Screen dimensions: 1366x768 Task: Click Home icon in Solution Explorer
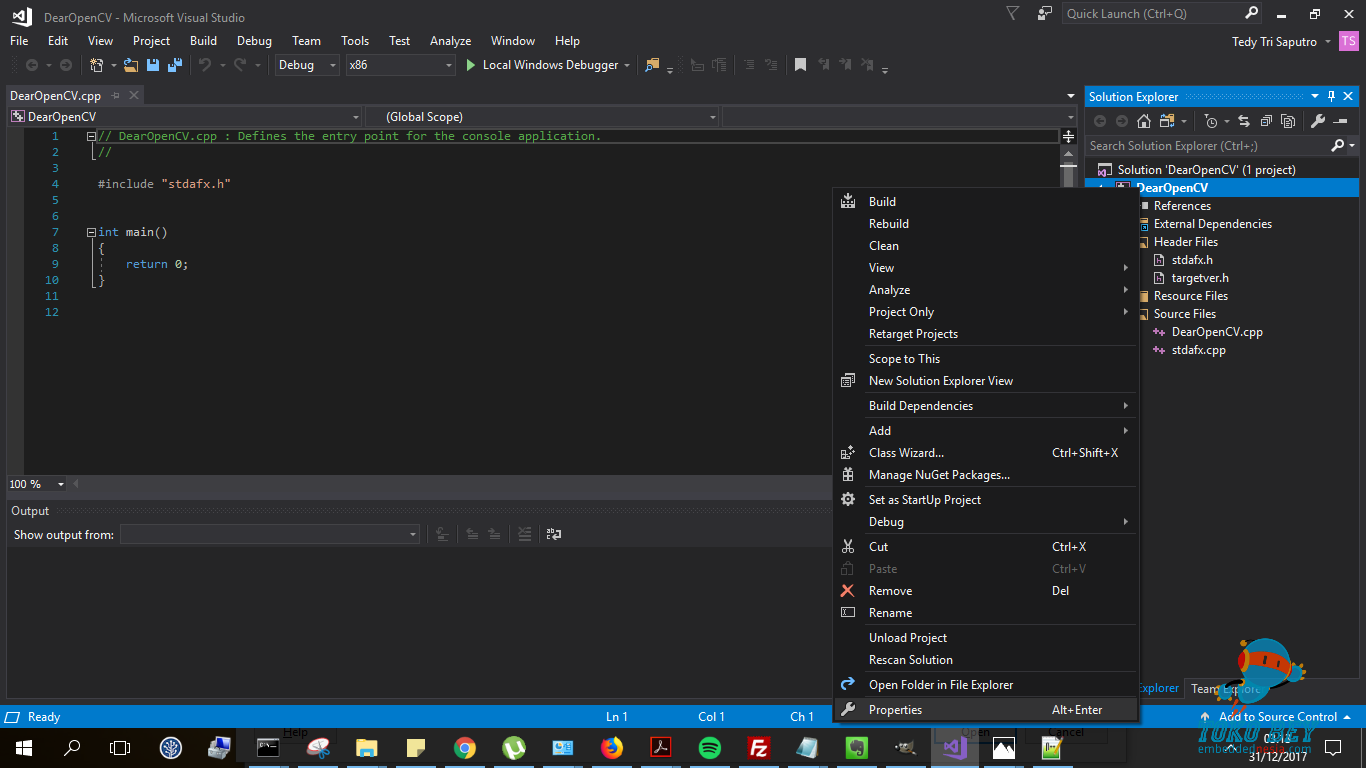pos(1144,121)
